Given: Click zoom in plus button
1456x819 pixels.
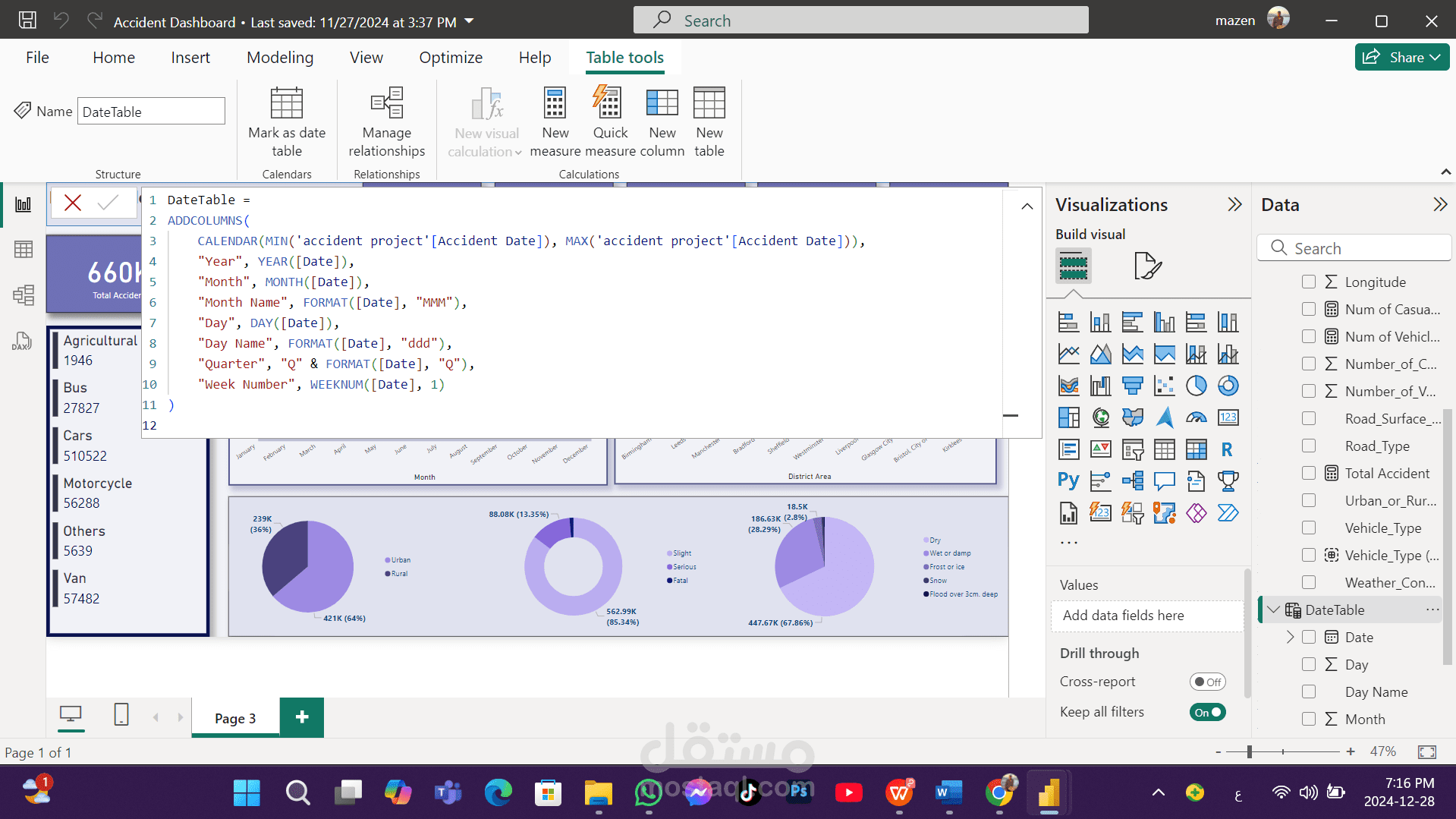Looking at the screenshot, I should (1351, 751).
